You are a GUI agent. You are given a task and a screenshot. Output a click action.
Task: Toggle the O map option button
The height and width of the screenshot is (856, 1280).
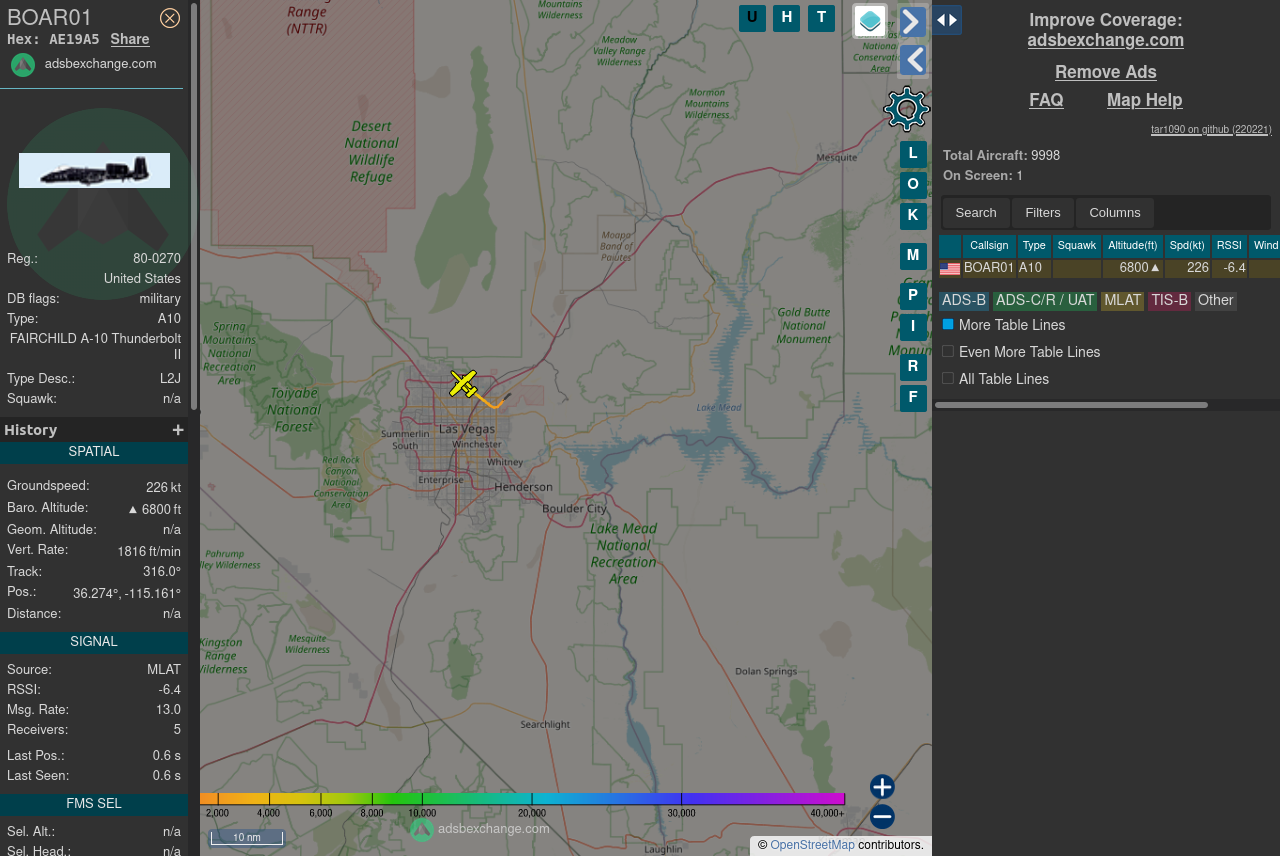point(912,185)
